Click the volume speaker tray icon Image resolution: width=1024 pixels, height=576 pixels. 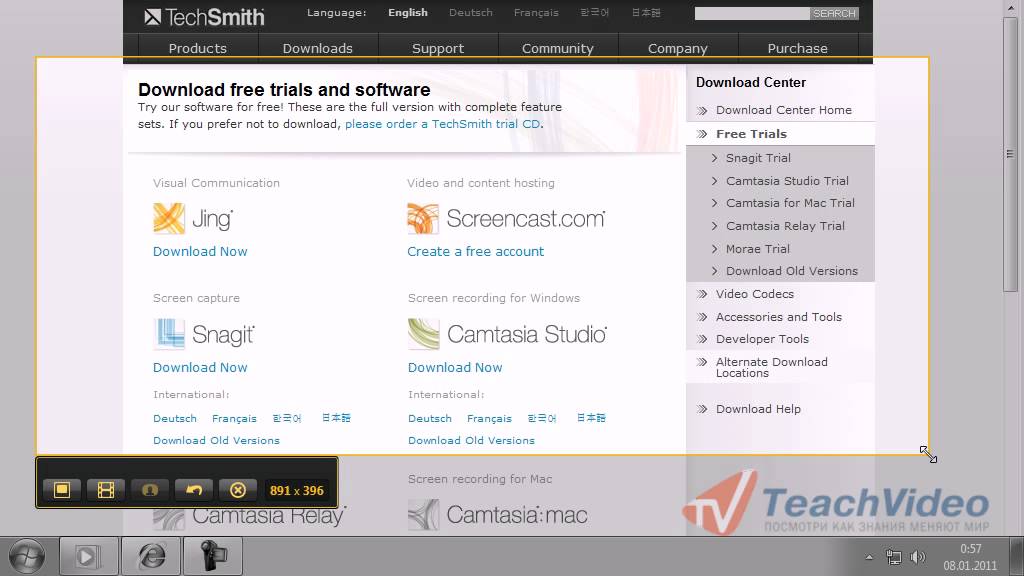tap(918, 557)
